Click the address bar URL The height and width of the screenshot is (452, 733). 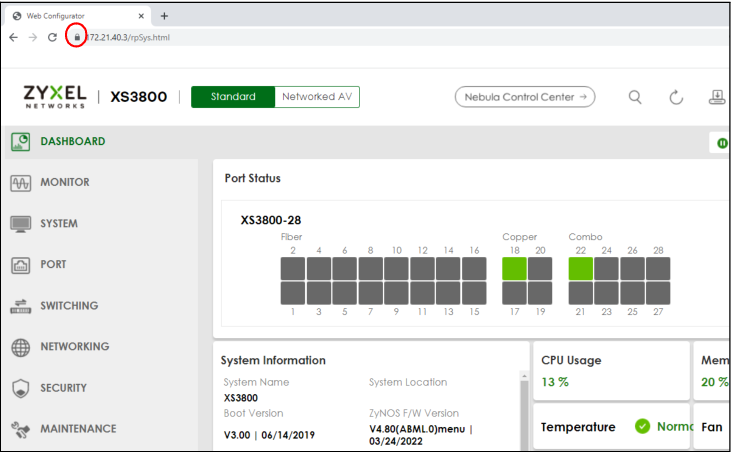pos(129,37)
